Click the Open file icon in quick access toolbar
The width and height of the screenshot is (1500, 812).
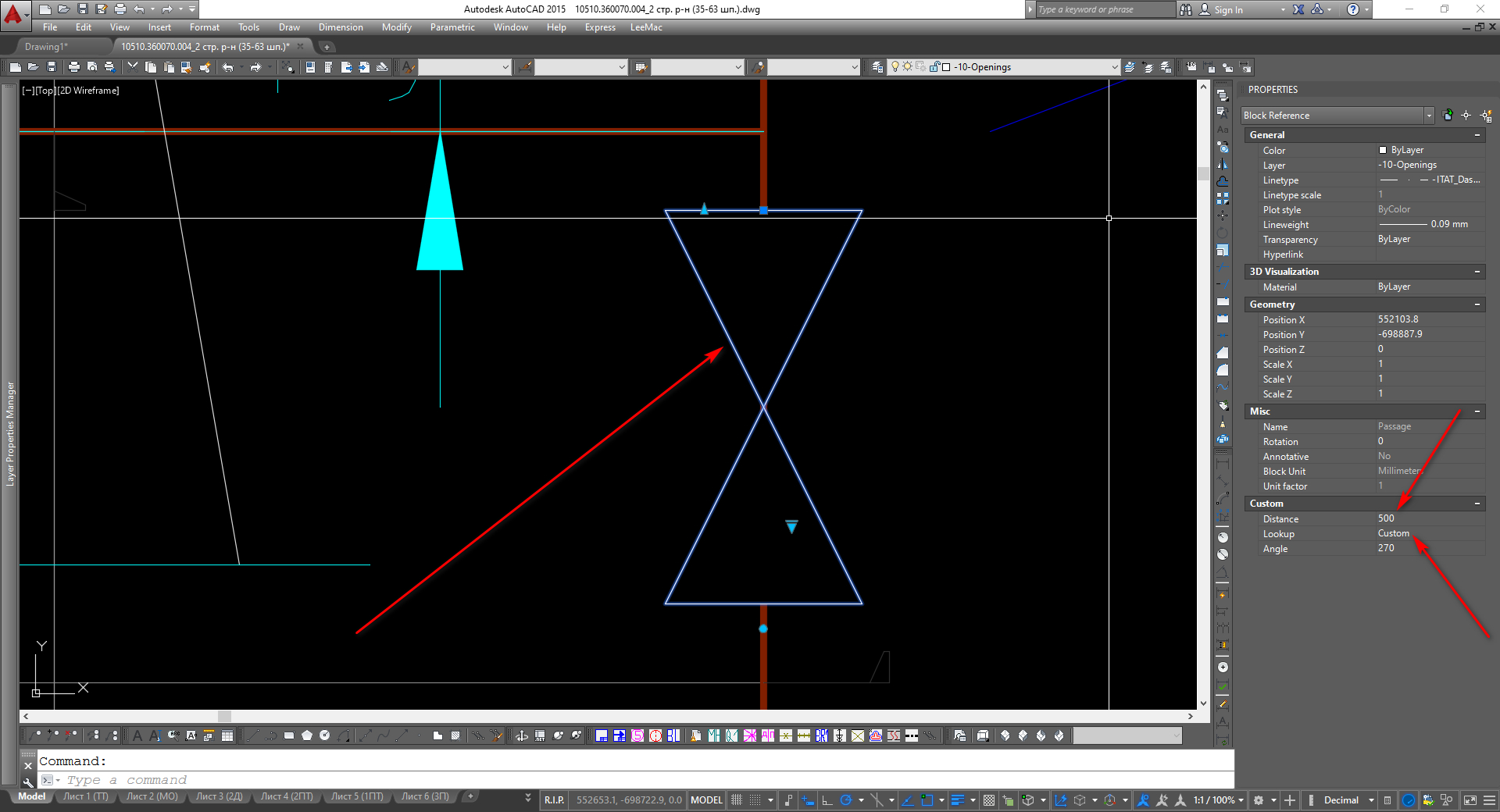63,9
